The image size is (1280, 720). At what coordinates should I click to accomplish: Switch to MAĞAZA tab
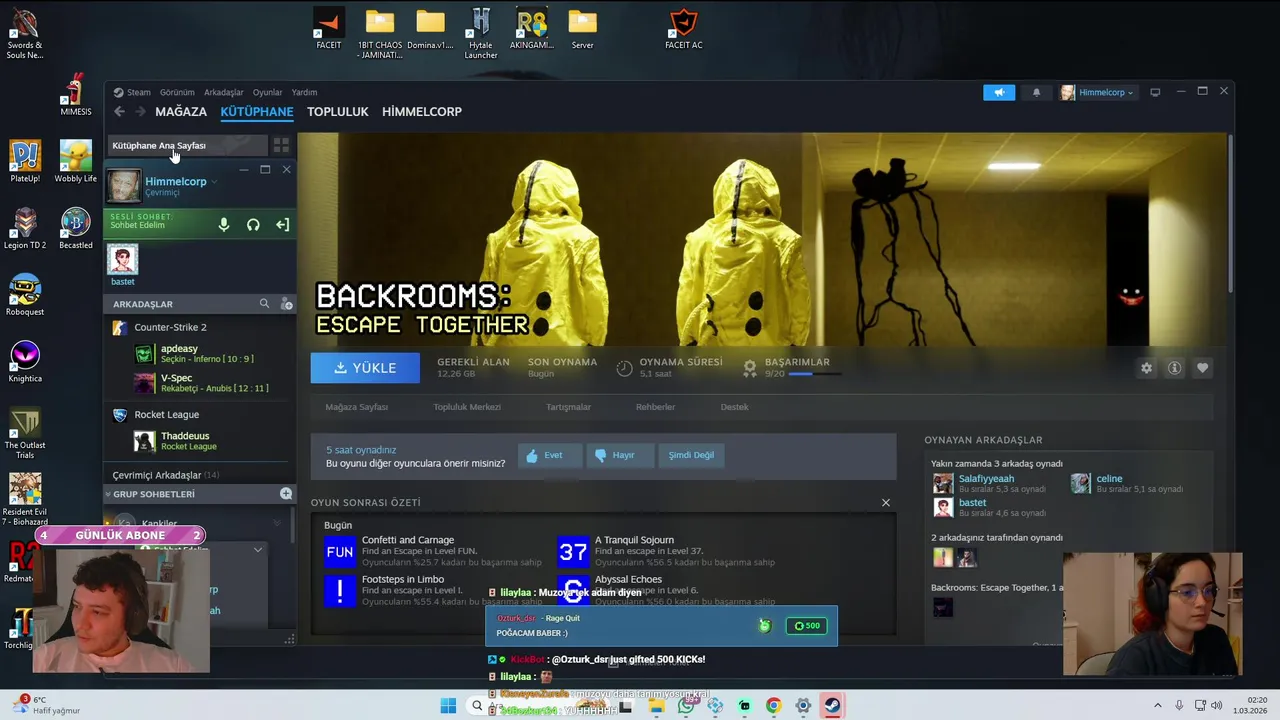[181, 112]
